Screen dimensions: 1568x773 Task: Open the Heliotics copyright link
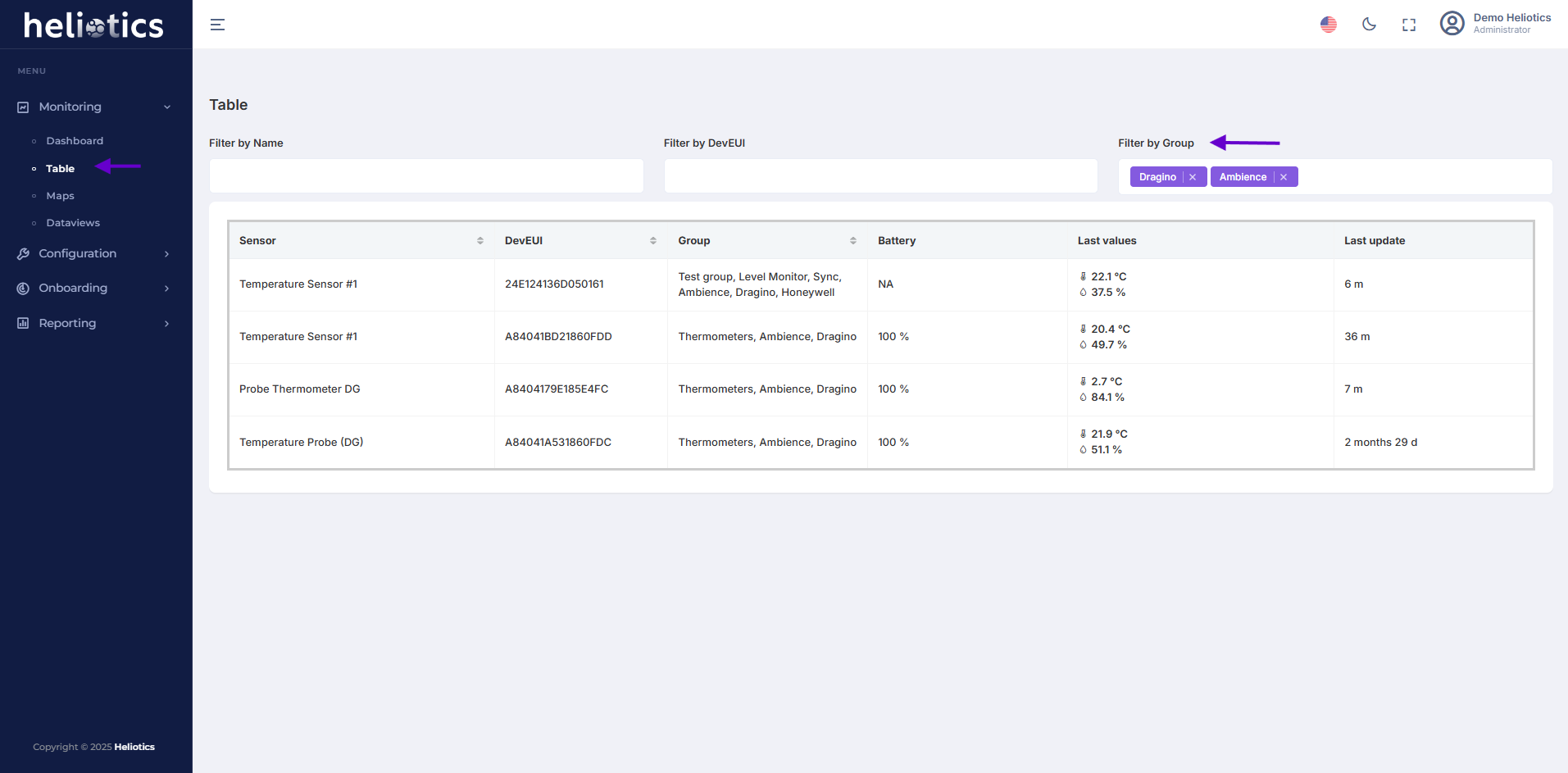click(x=134, y=747)
